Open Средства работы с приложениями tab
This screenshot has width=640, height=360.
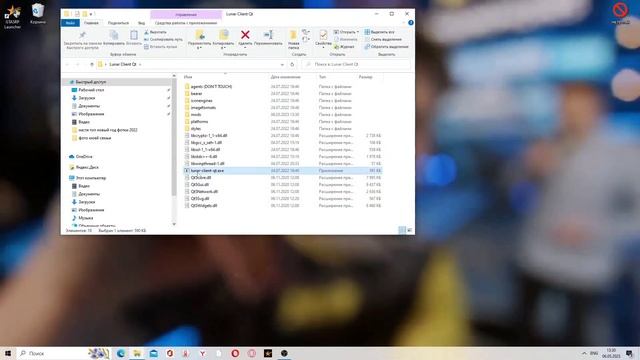(186, 23)
